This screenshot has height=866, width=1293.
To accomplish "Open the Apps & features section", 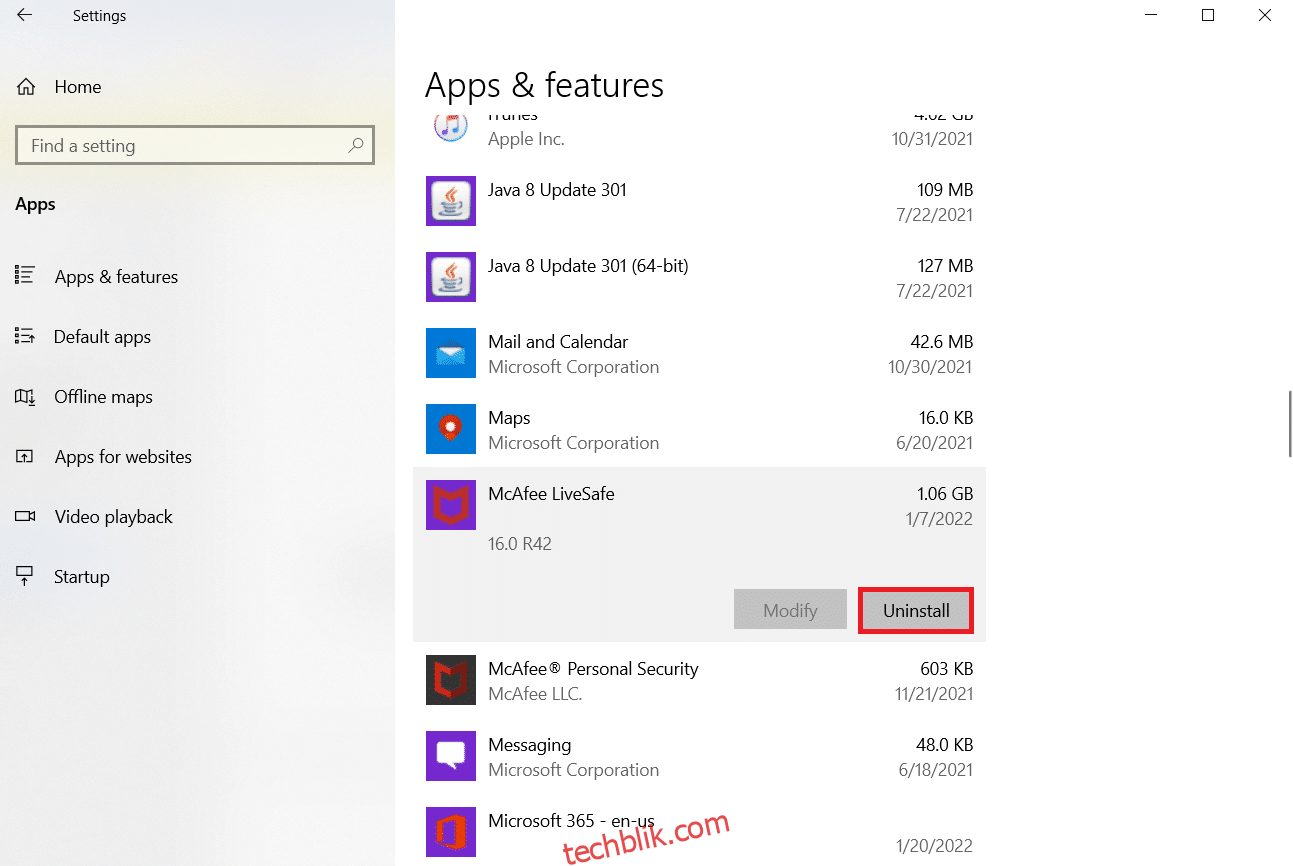I will click(x=116, y=277).
